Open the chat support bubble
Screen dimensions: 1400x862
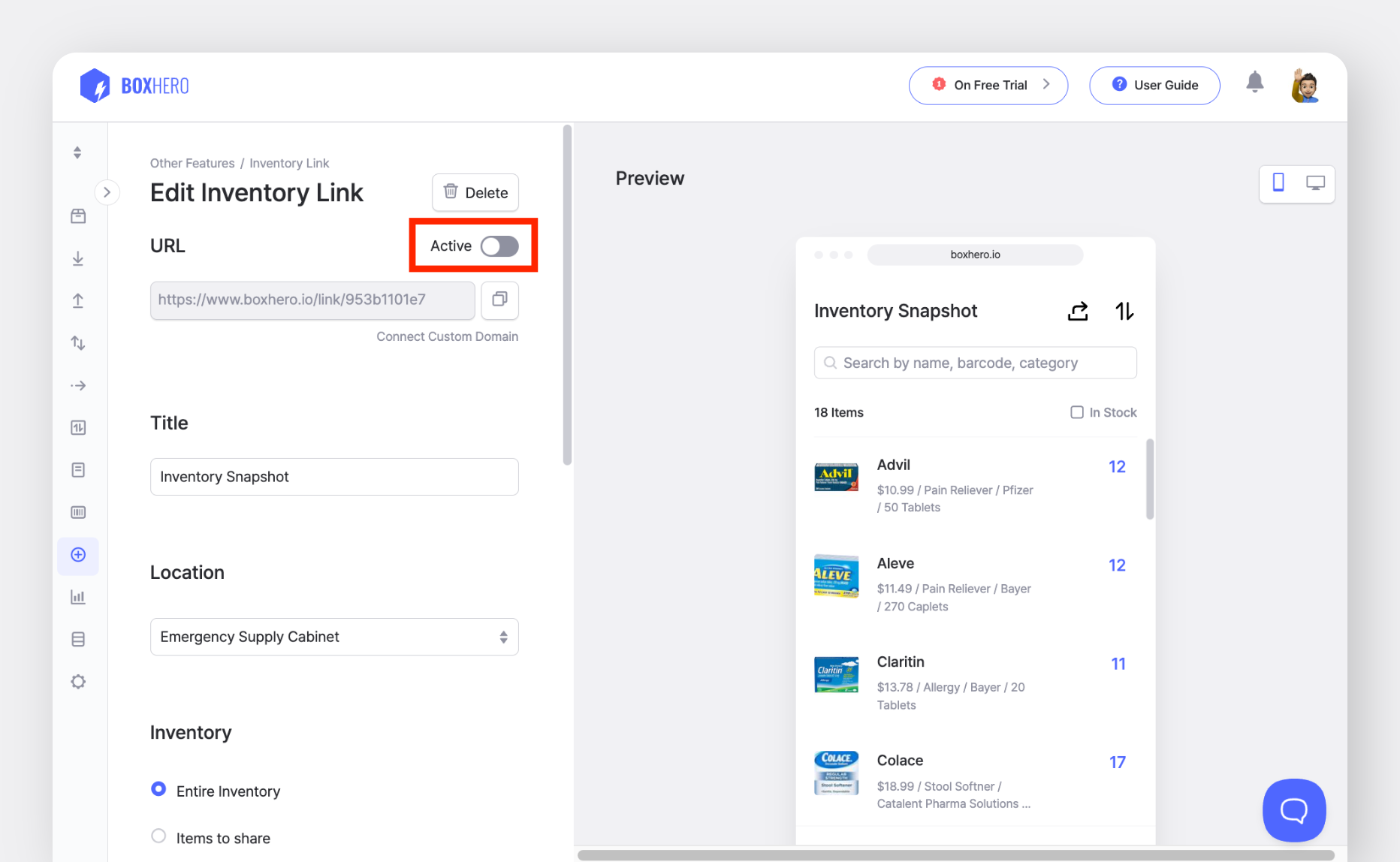point(1293,809)
